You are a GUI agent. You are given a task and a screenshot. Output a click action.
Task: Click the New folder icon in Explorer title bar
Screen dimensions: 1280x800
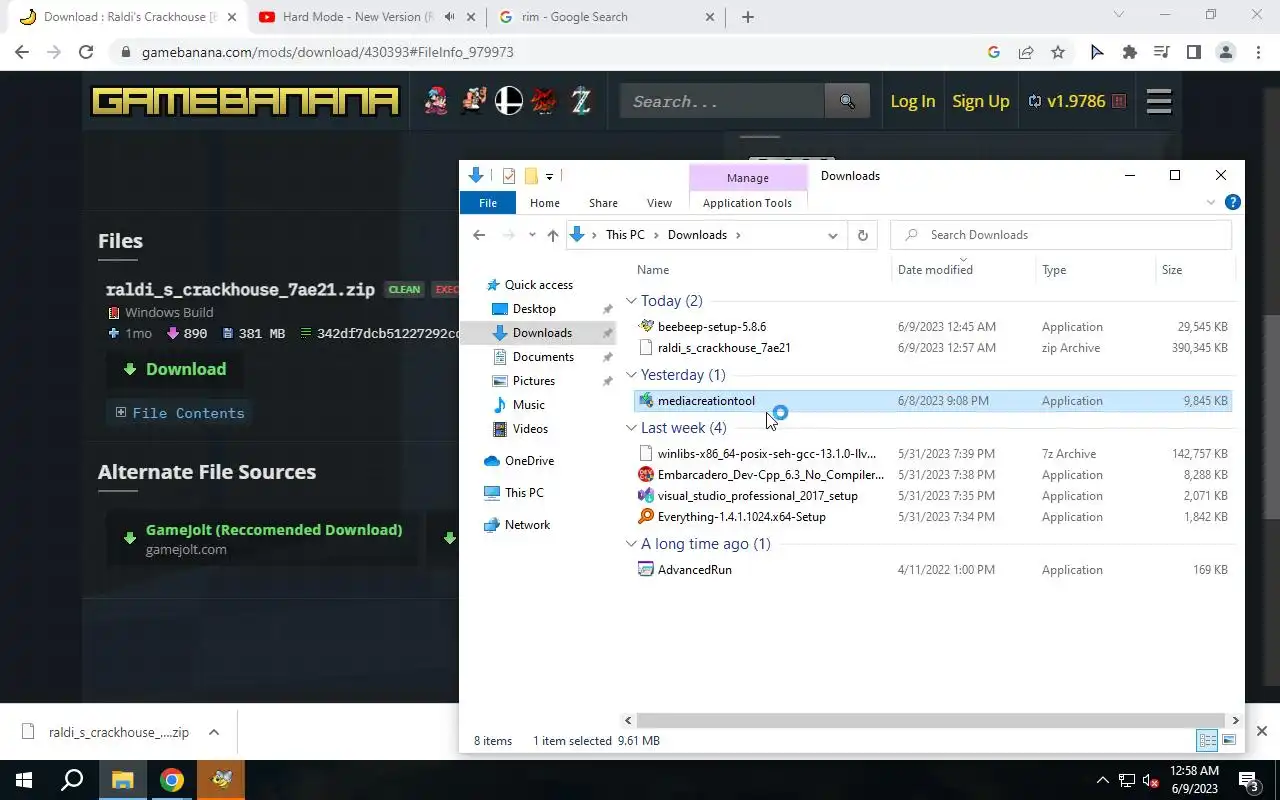pos(531,176)
